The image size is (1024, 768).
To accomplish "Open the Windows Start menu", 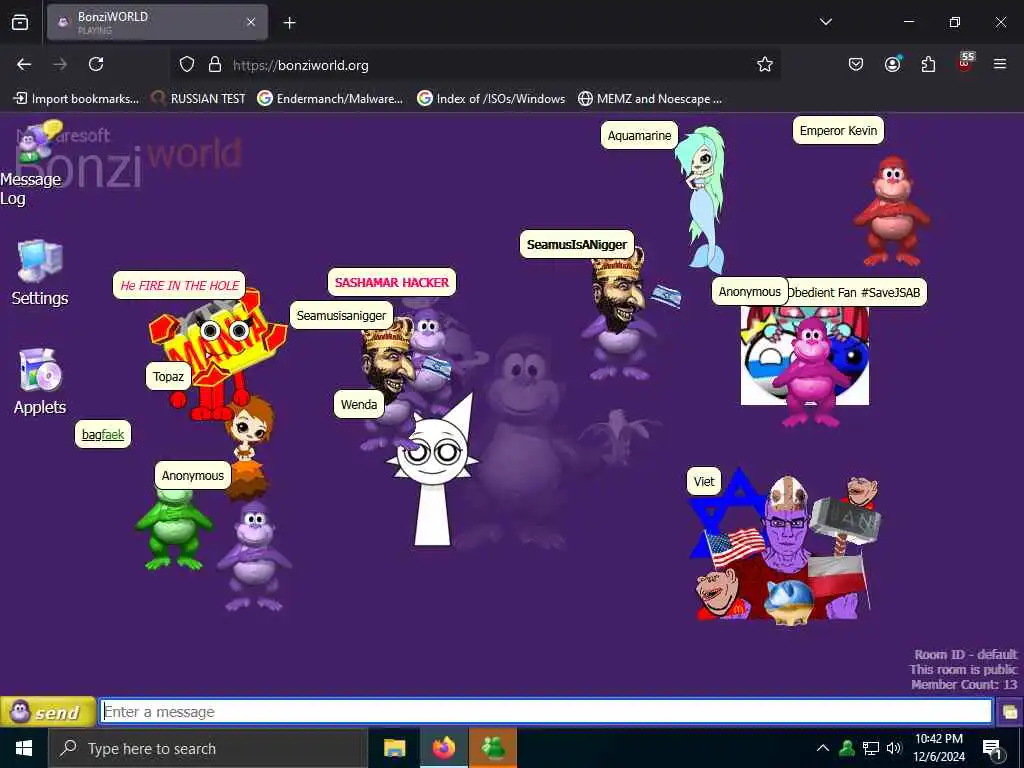I will pos(24,748).
